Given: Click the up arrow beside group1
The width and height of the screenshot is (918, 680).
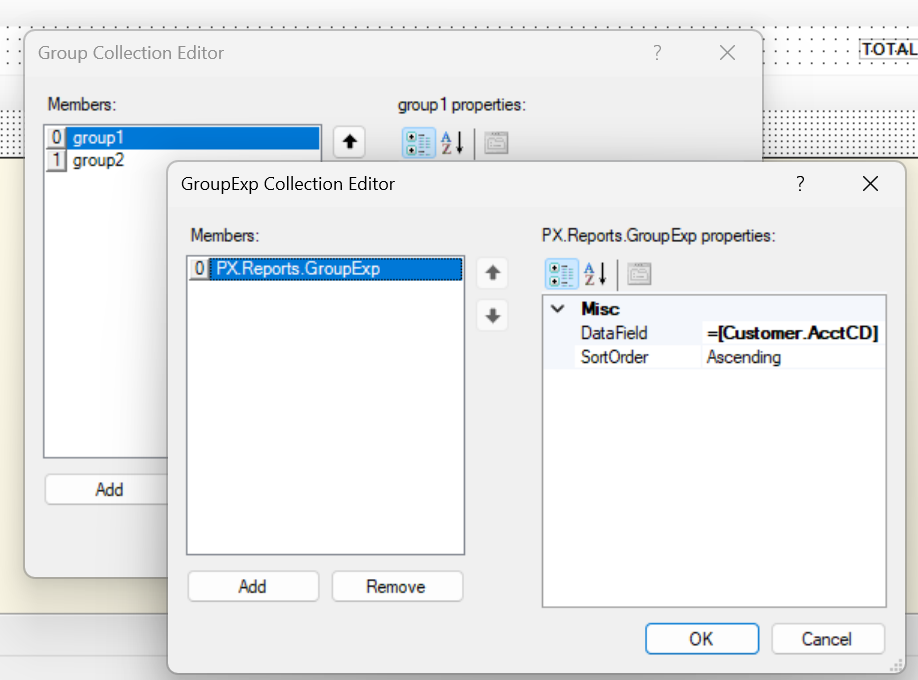Looking at the screenshot, I should pyautogui.click(x=349, y=142).
